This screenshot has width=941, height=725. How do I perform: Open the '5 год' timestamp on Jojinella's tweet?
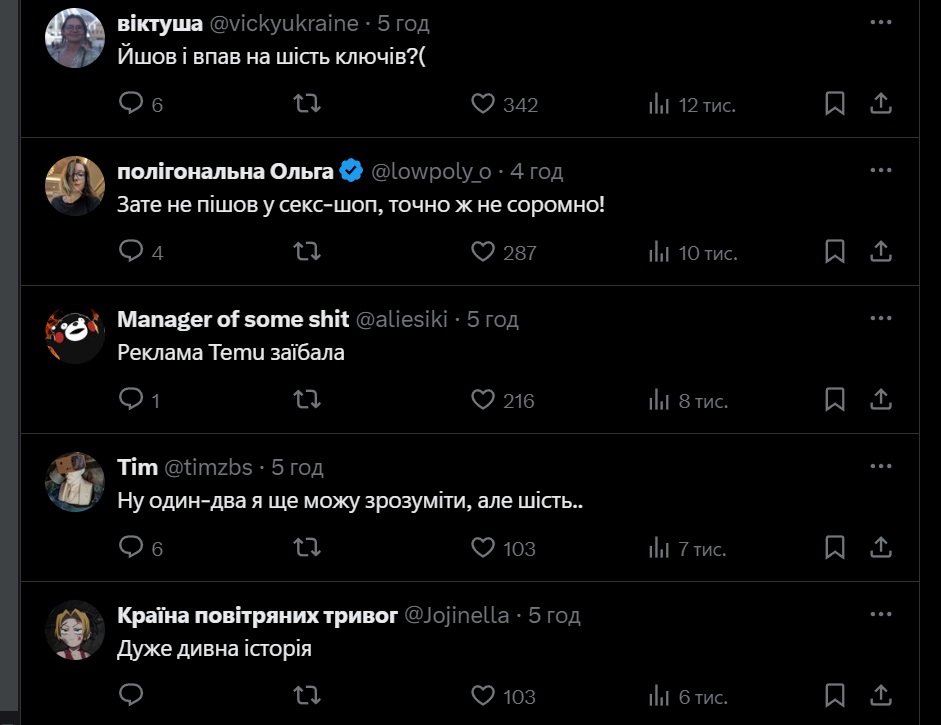pyautogui.click(x=554, y=615)
